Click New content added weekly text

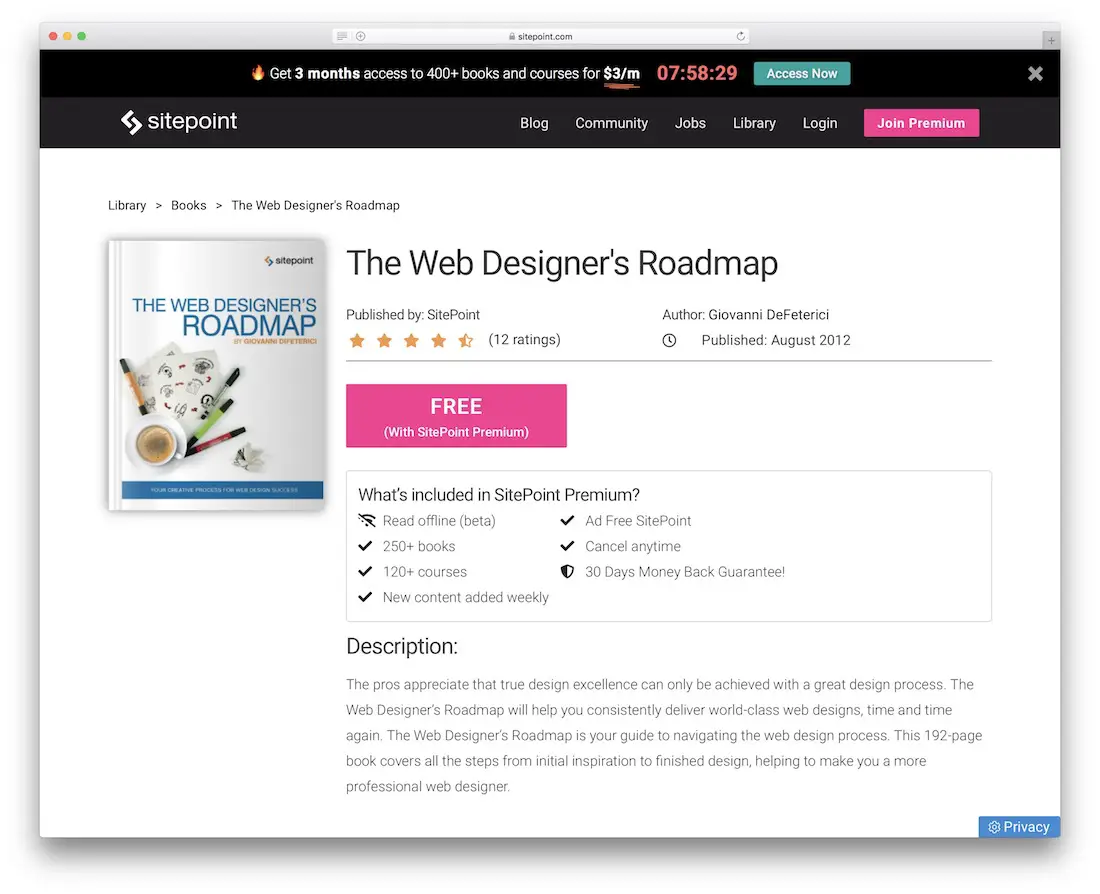pyautogui.click(x=466, y=597)
